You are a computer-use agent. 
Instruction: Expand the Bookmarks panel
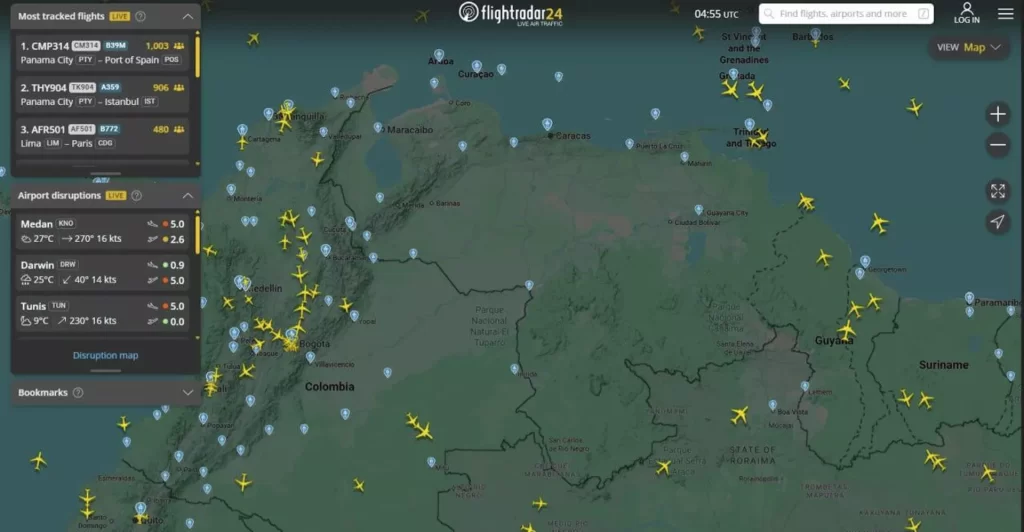click(x=188, y=393)
